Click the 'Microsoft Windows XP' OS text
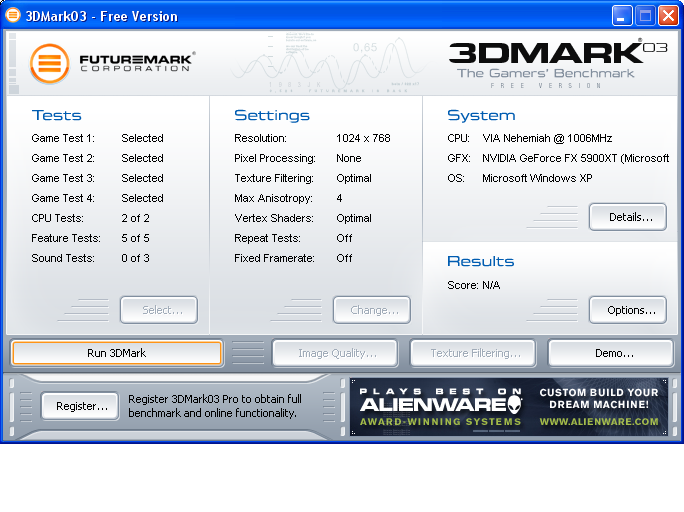Screen dimensions: 684x512 click(x=537, y=178)
